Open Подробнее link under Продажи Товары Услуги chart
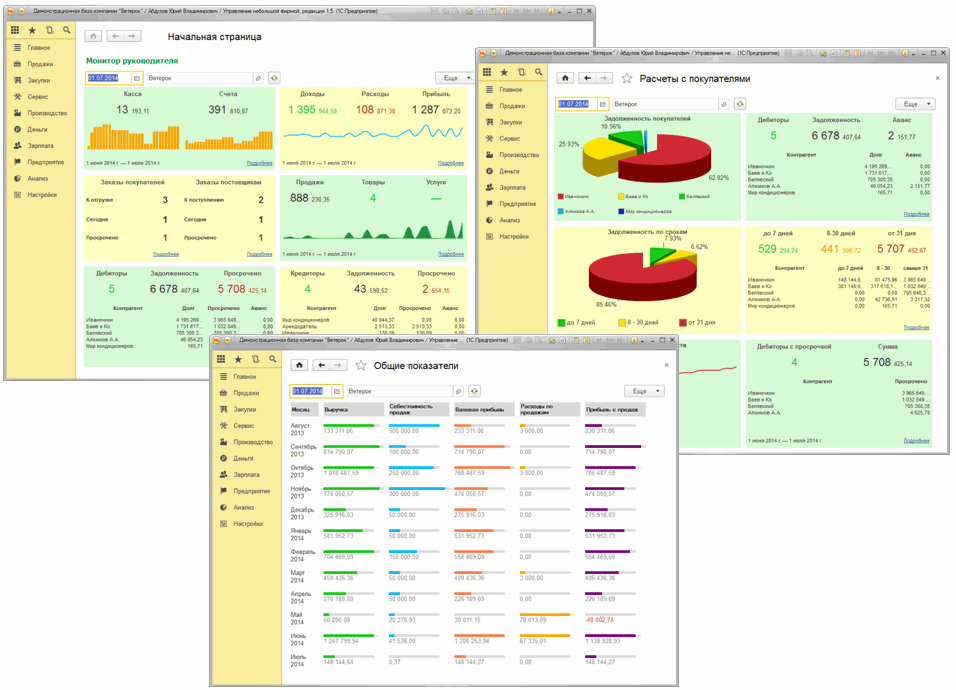 (451, 254)
